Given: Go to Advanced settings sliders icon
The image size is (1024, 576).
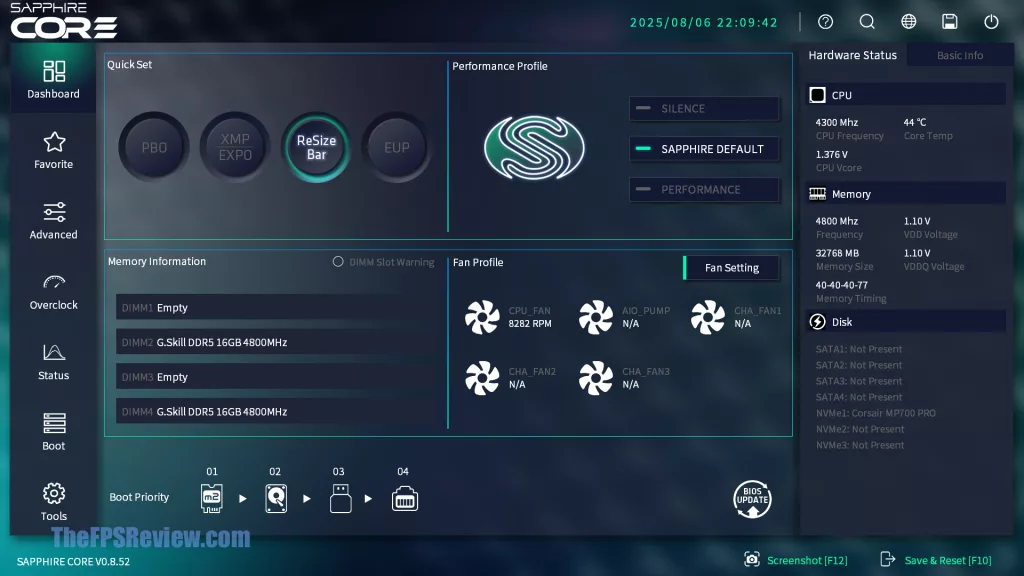Looking at the screenshot, I should [x=54, y=221].
